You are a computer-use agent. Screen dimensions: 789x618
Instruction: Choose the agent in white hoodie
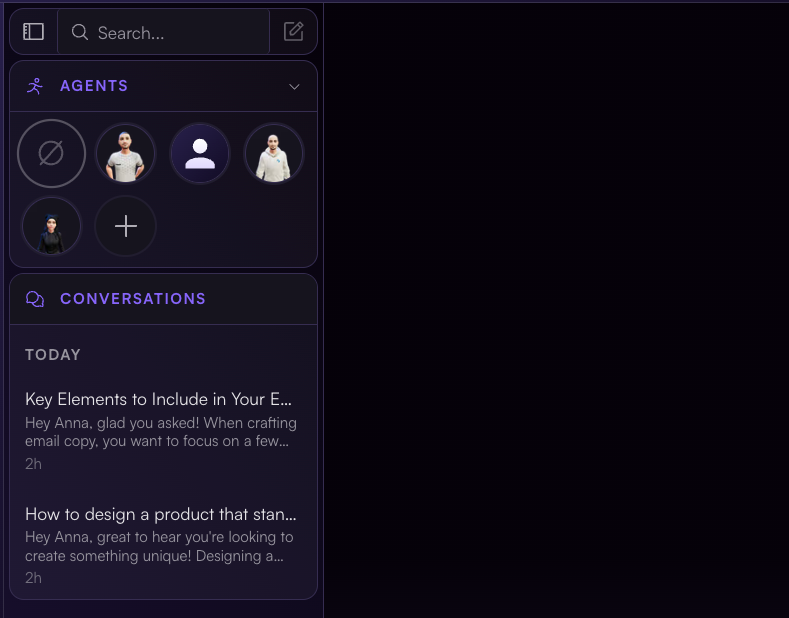coord(274,153)
